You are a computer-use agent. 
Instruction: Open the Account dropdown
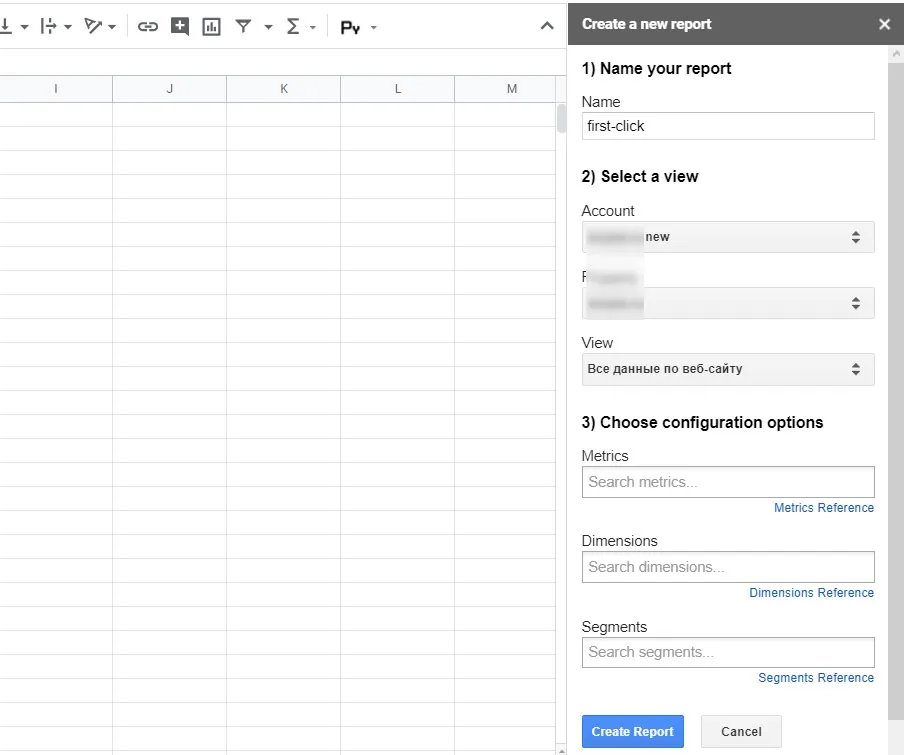(x=728, y=237)
